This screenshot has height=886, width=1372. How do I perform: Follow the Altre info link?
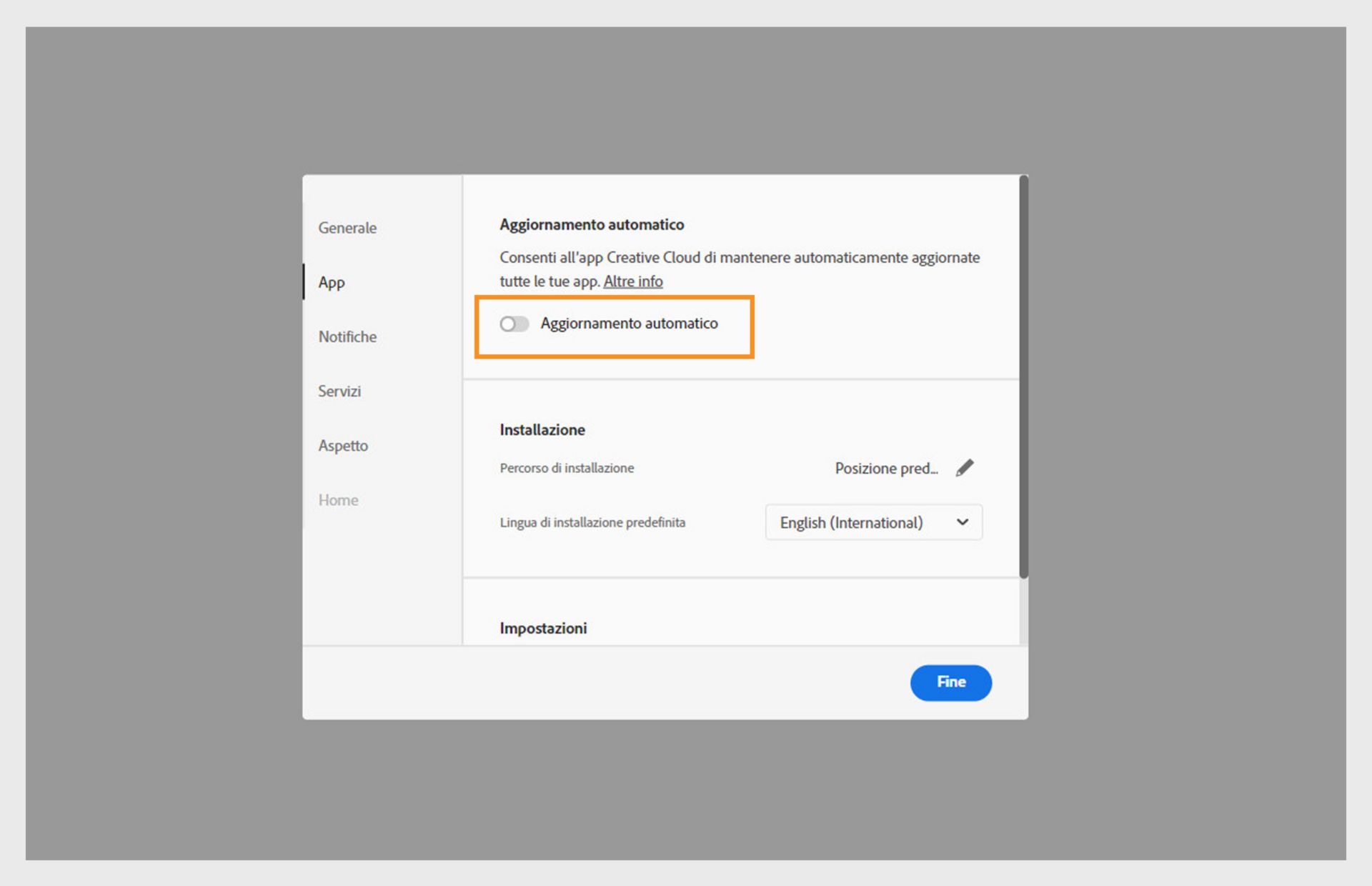click(x=632, y=282)
